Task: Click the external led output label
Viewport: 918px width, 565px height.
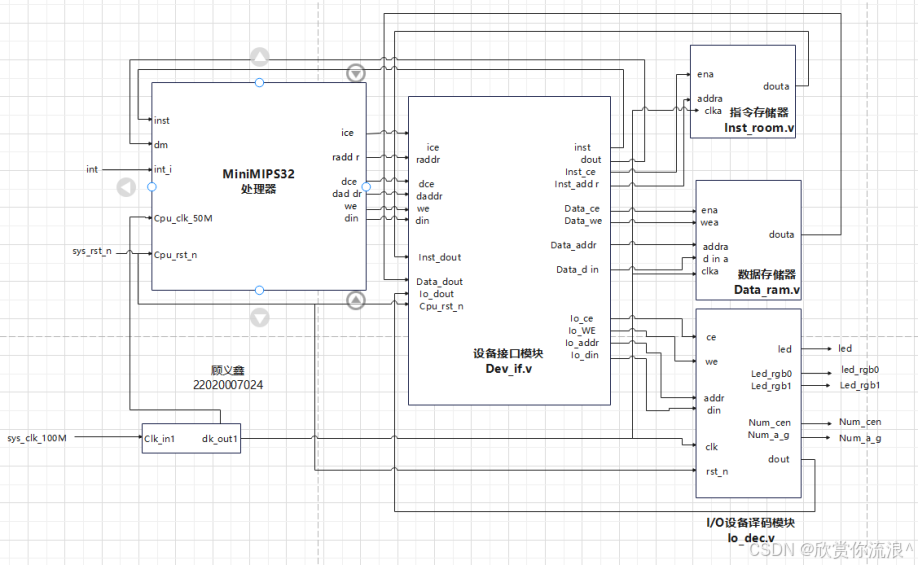Action: [845, 349]
